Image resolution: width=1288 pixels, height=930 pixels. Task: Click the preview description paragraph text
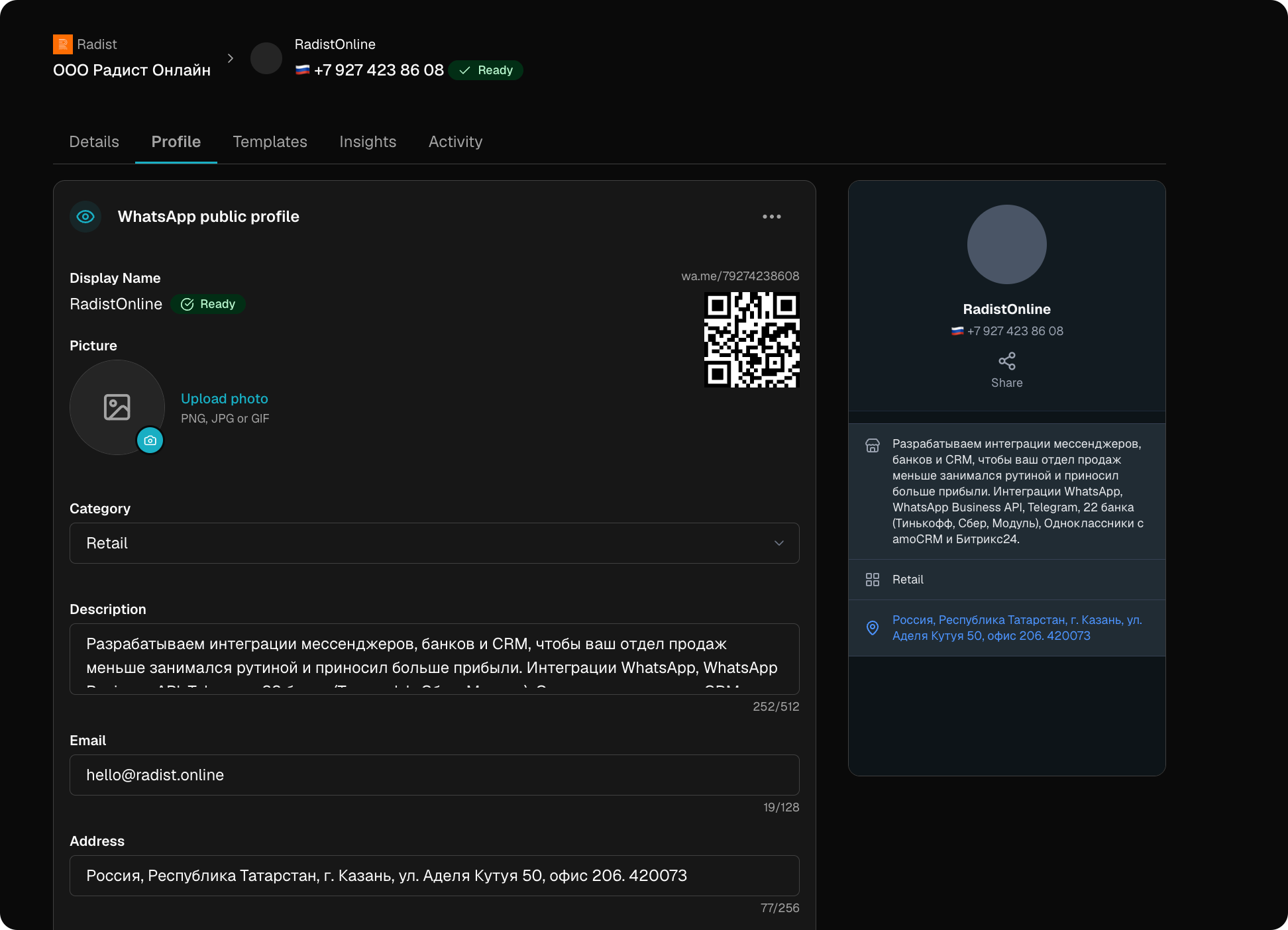point(1018,491)
